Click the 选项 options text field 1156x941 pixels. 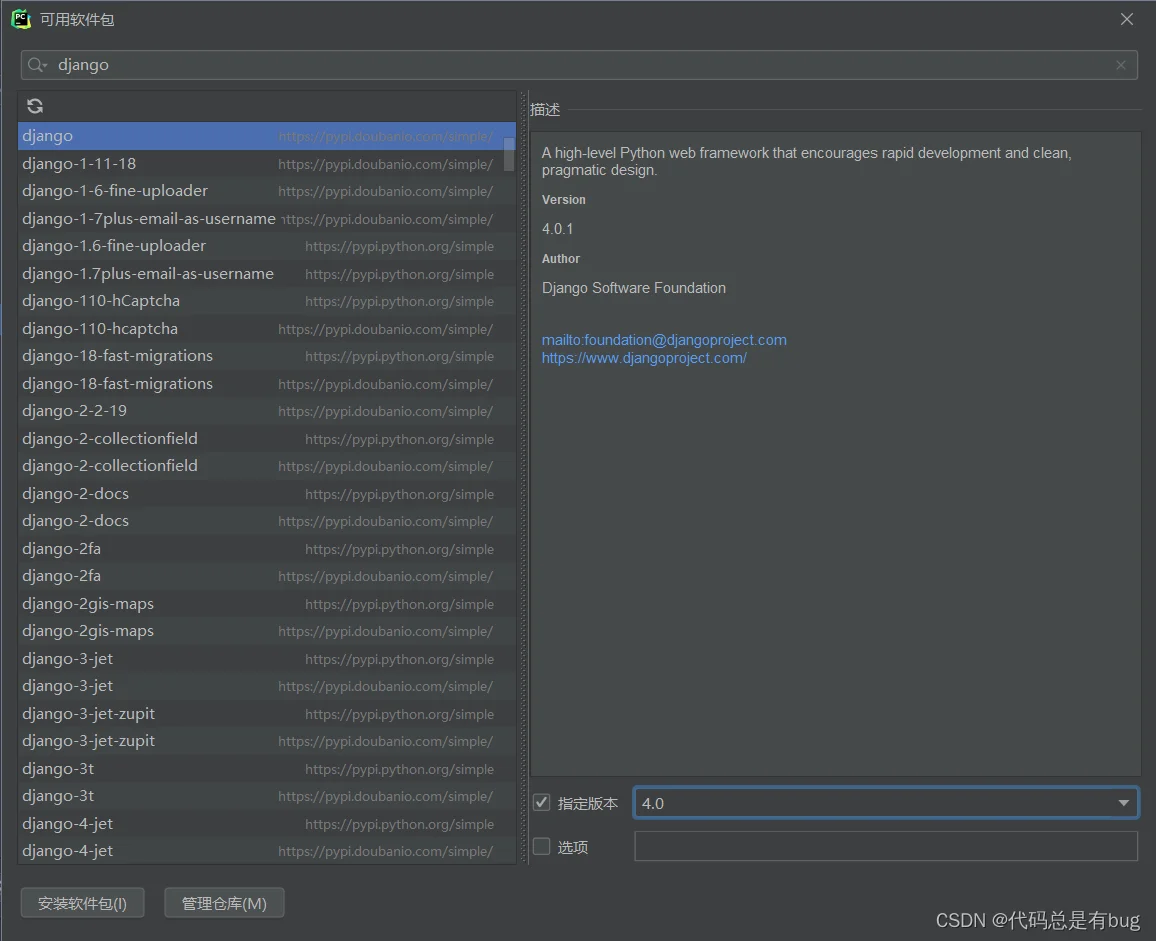coord(885,847)
